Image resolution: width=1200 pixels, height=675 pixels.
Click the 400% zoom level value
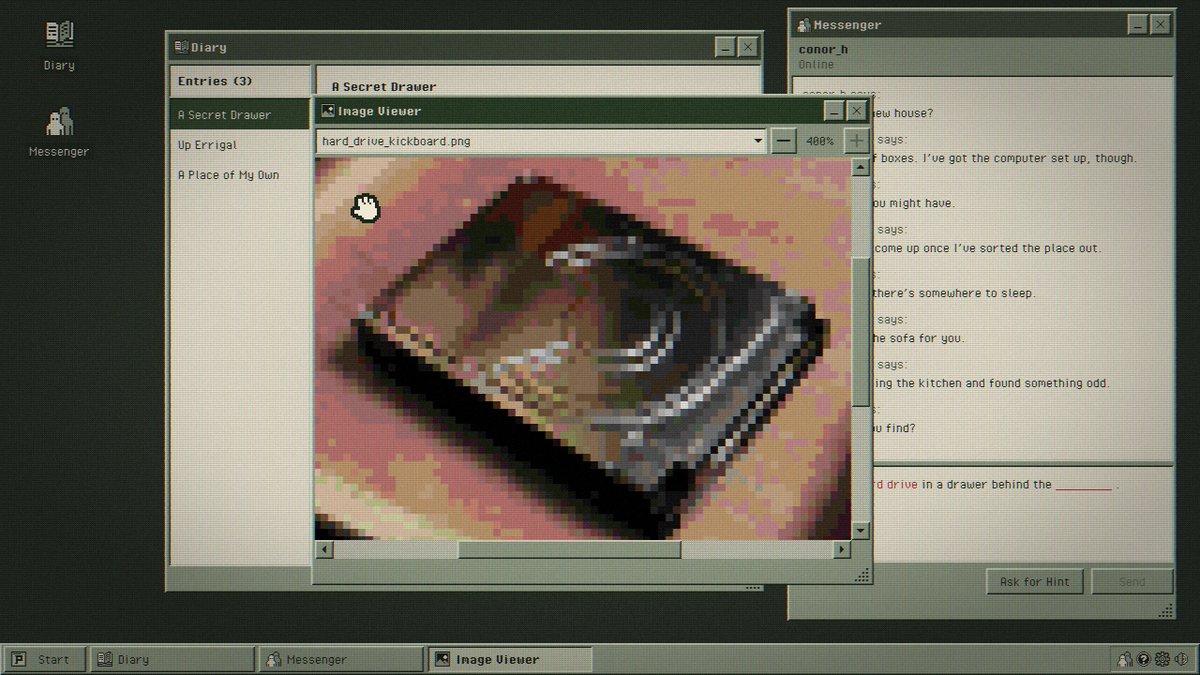820,141
